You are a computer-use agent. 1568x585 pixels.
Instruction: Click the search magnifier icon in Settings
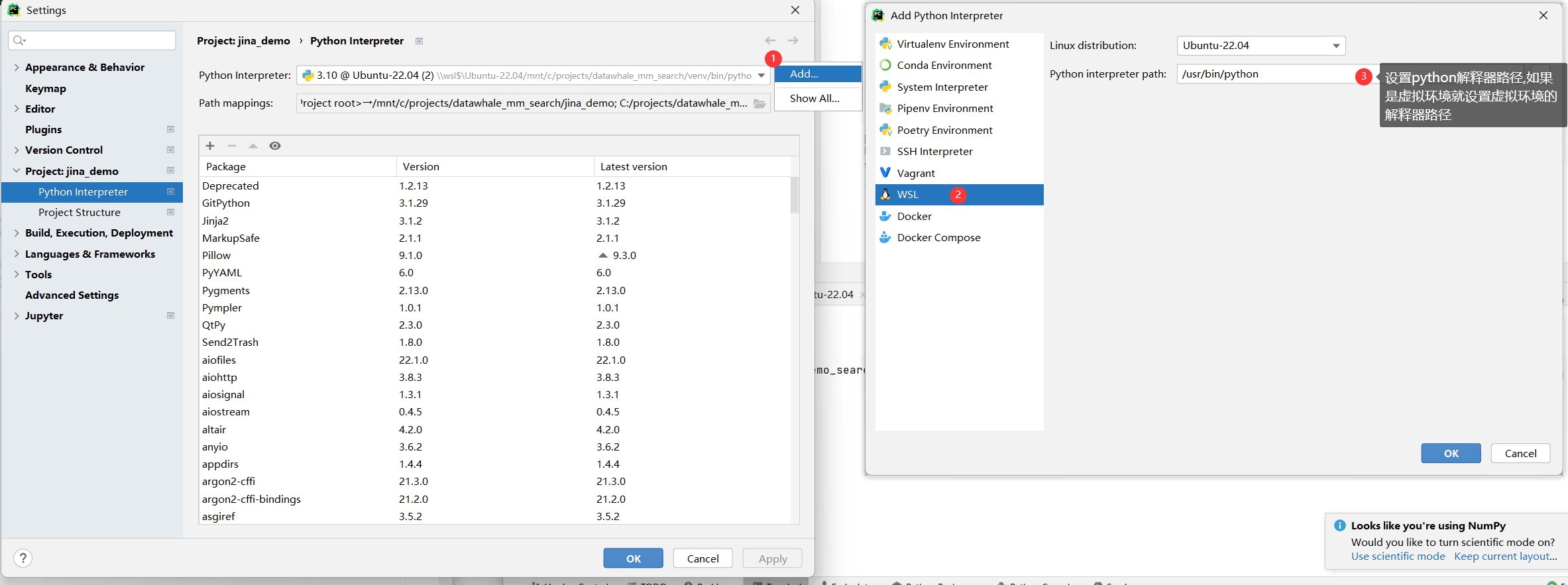[x=19, y=40]
